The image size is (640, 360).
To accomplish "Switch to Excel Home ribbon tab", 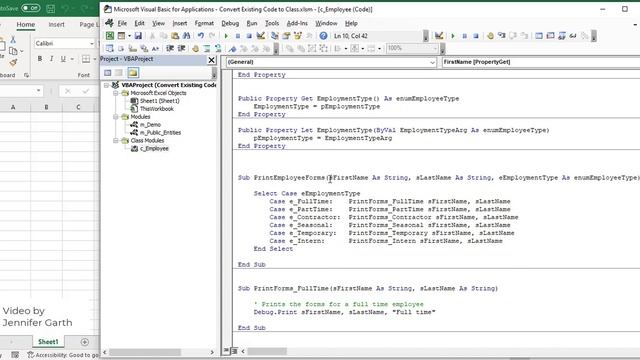I will point(25,24).
